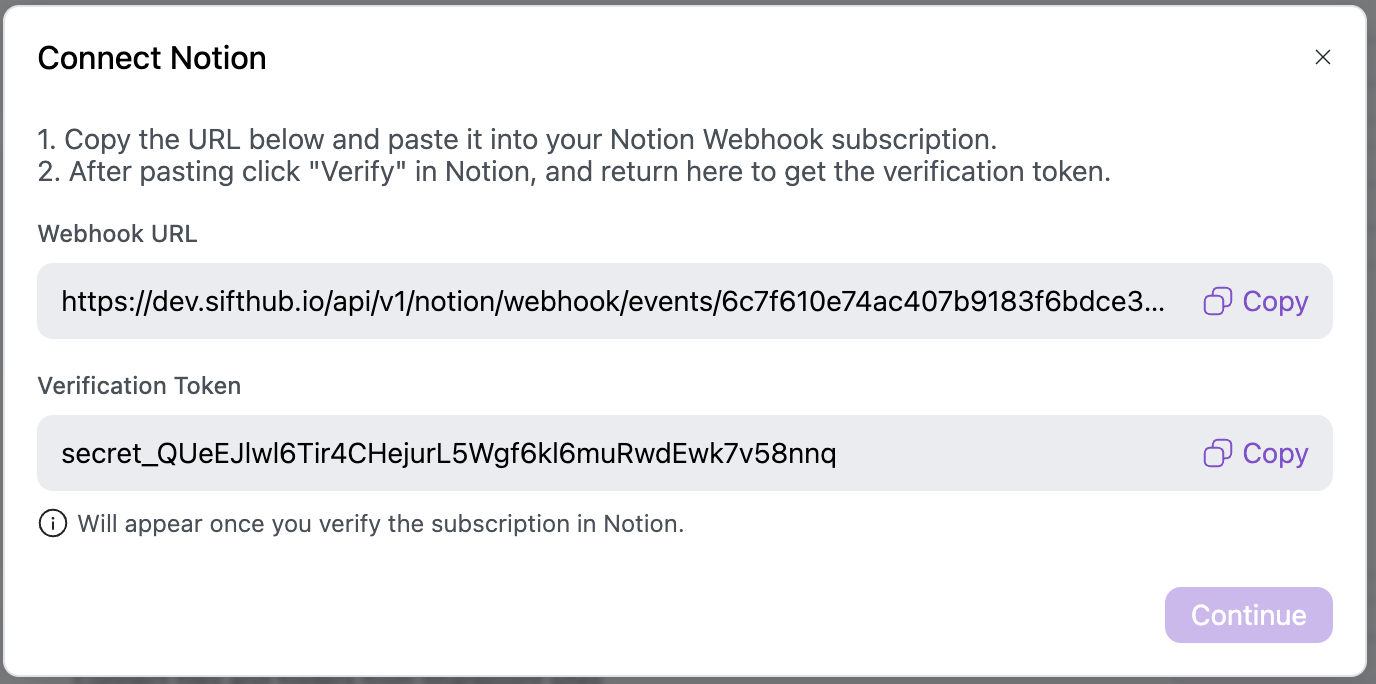Click the "Will appear once you verify" hint
Viewport: 1376px width, 684px height.
(380, 523)
